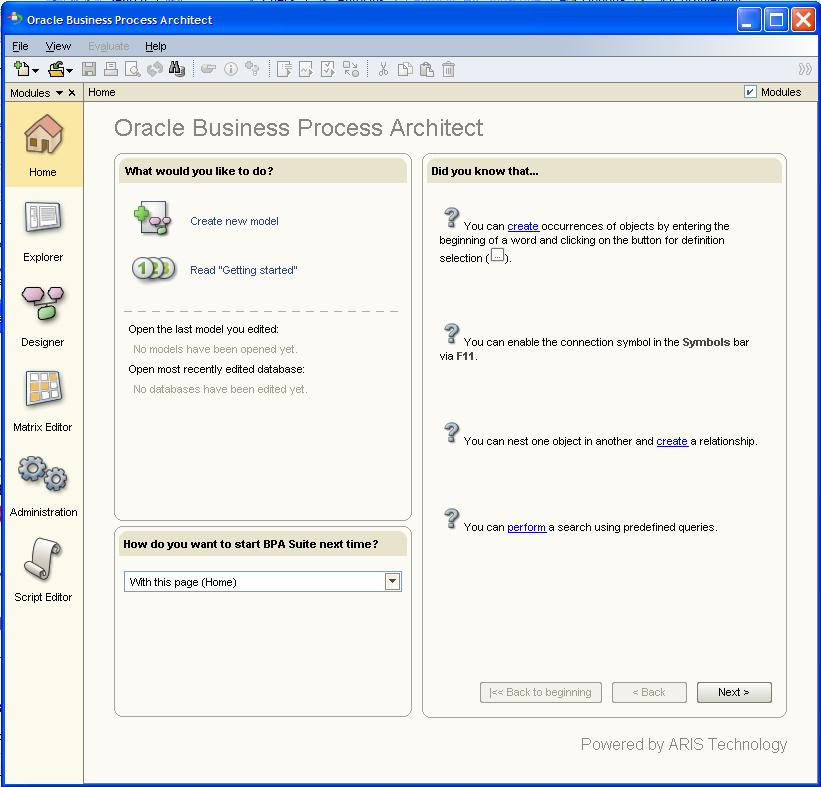Expand the Modules panel dropdown arrow
The height and width of the screenshot is (787, 821).
pyautogui.click(x=59, y=93)
